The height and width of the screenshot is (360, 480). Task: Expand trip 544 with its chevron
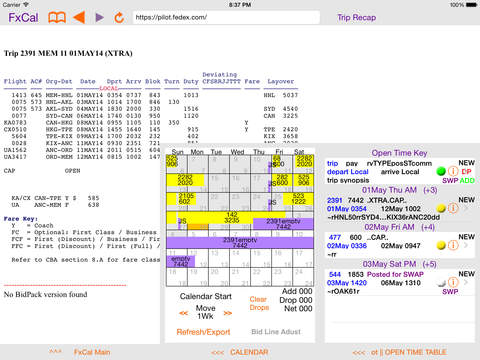coord(466,282)
